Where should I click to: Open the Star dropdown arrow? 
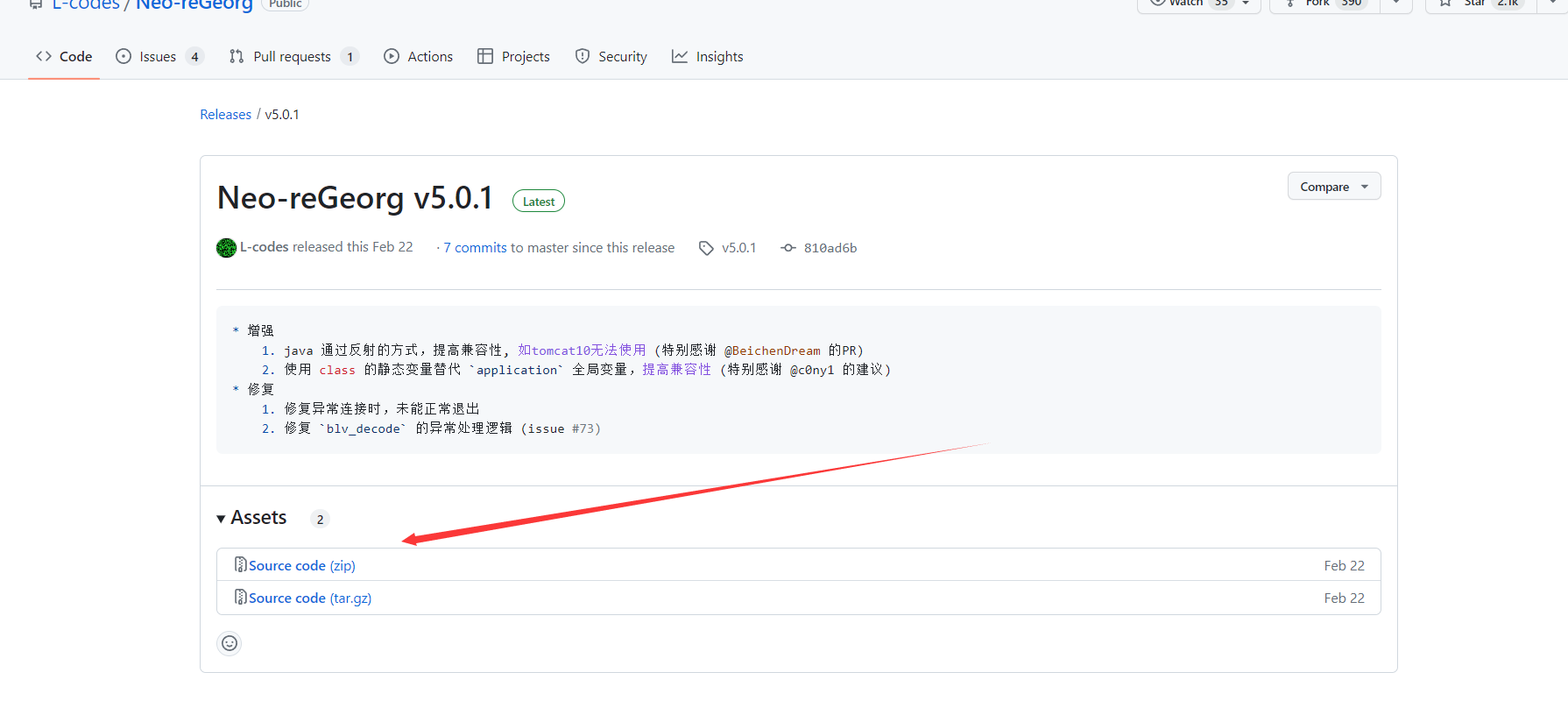coord(1552,4)
